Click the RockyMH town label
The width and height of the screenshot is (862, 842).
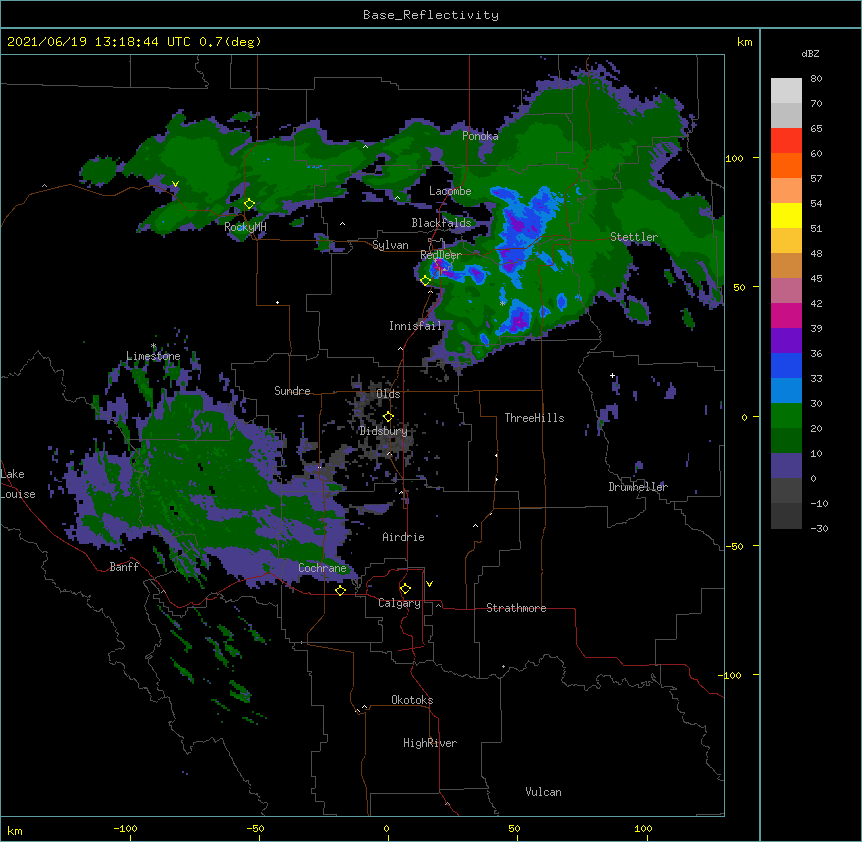click(245, 227)
